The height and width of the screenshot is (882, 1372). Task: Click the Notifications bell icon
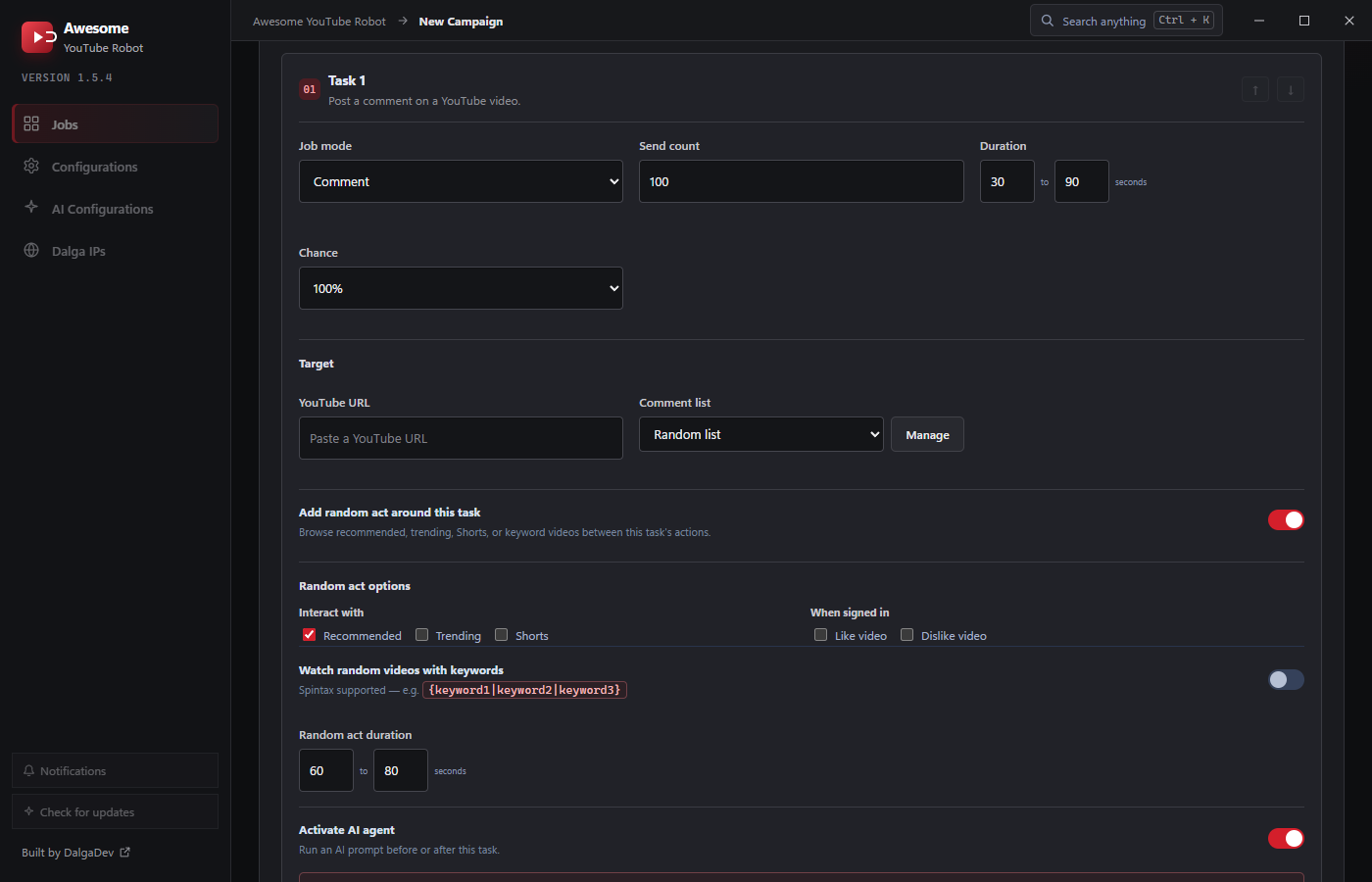tap(28, 770)
